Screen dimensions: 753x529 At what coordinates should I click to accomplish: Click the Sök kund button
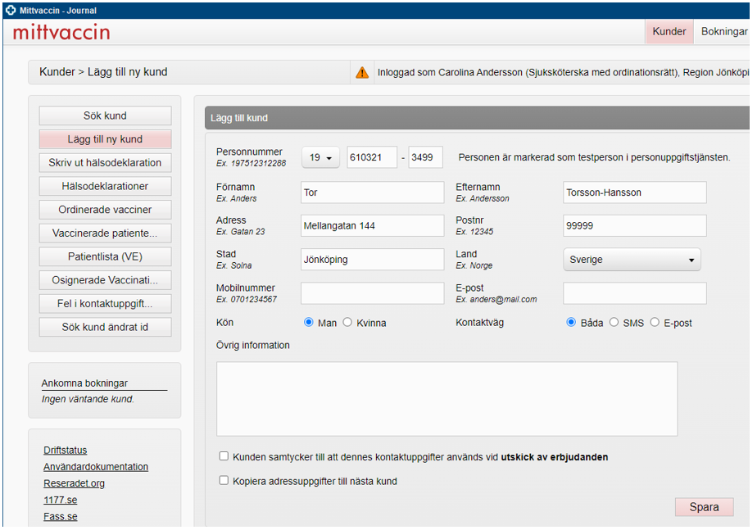point(105,116)
